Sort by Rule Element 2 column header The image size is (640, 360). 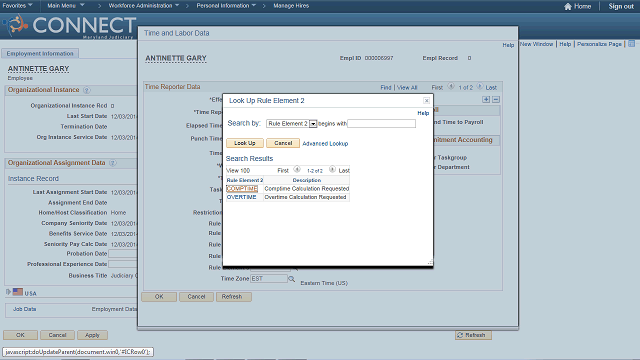coord(244,180)
